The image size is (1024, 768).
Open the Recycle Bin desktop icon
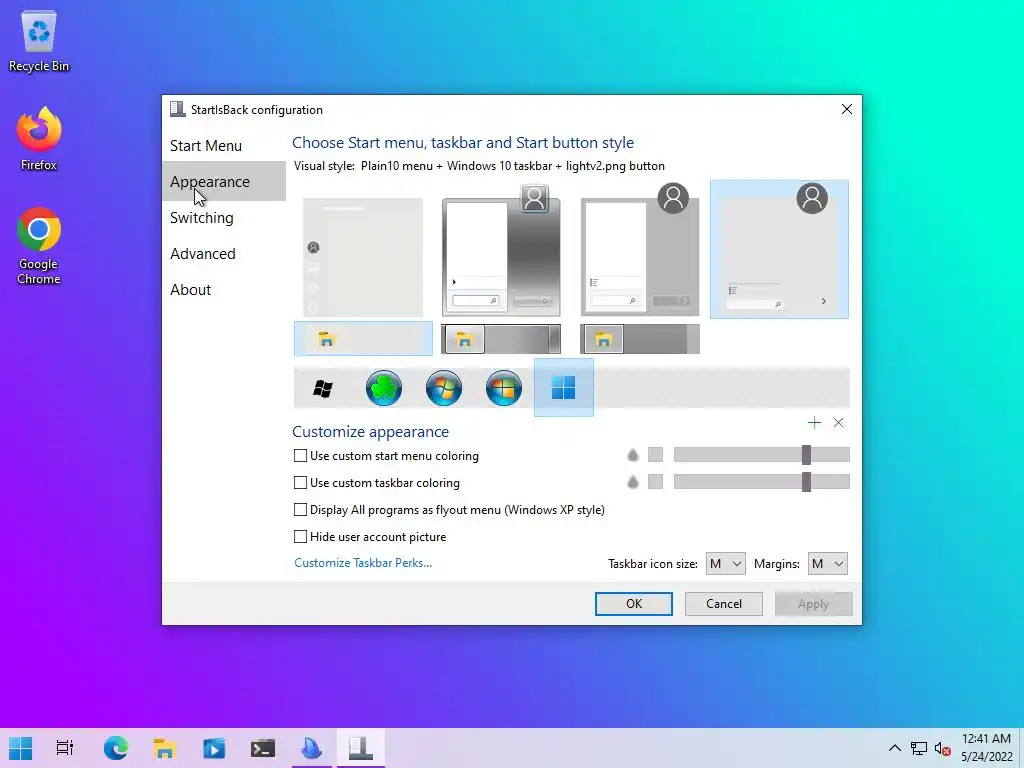pos(39,41)
